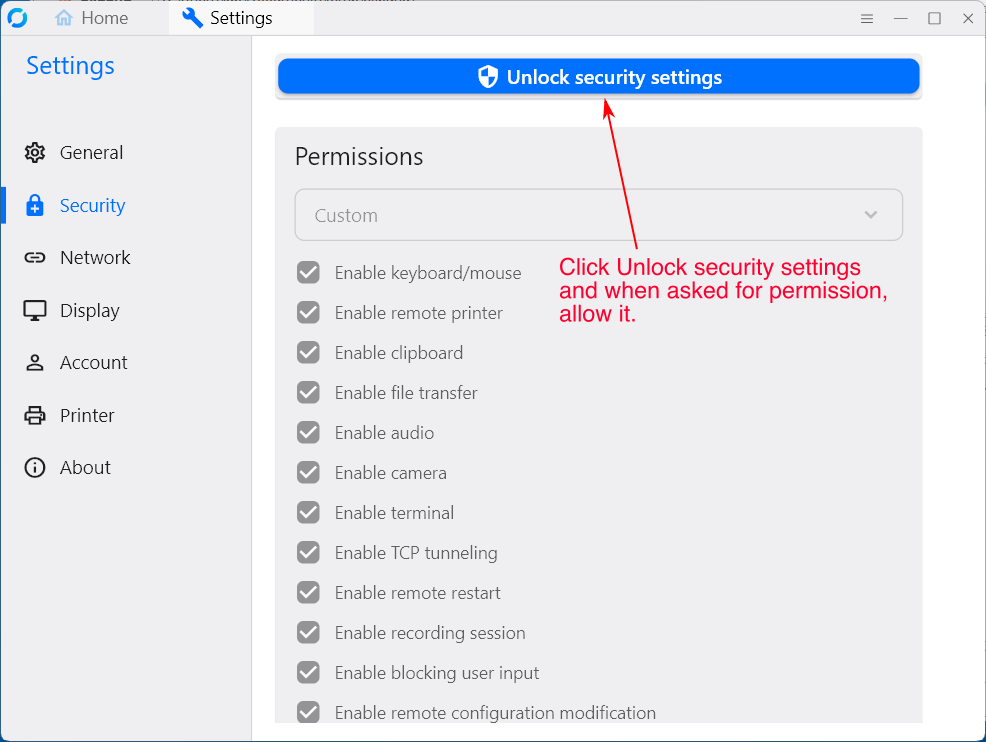Click the shield icon on the unlock button
This screenshot has width=986, height=742.
[x=487, y=76]
